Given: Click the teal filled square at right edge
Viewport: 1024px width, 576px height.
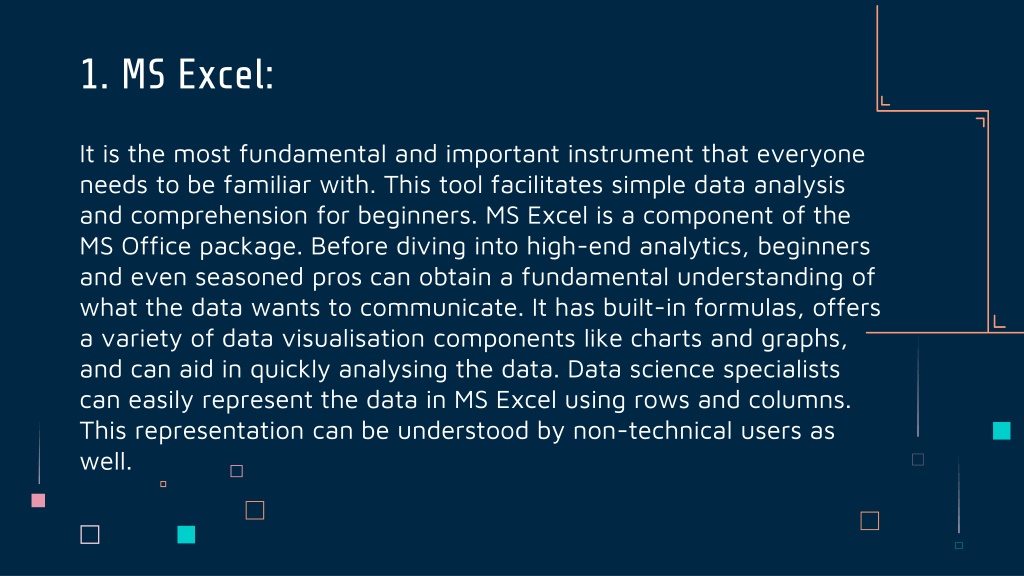Looking at the screenshot, I should pyautogui.click(x=1002, y=431).
